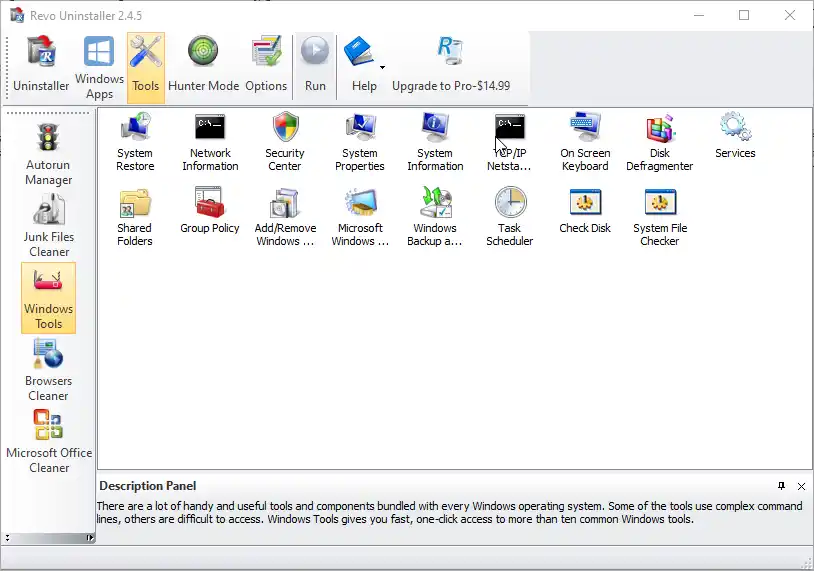The height and width of the screenshot is (571, 814).
Task: Select the Tools toolbar button
Action: [x=145, y=67]
